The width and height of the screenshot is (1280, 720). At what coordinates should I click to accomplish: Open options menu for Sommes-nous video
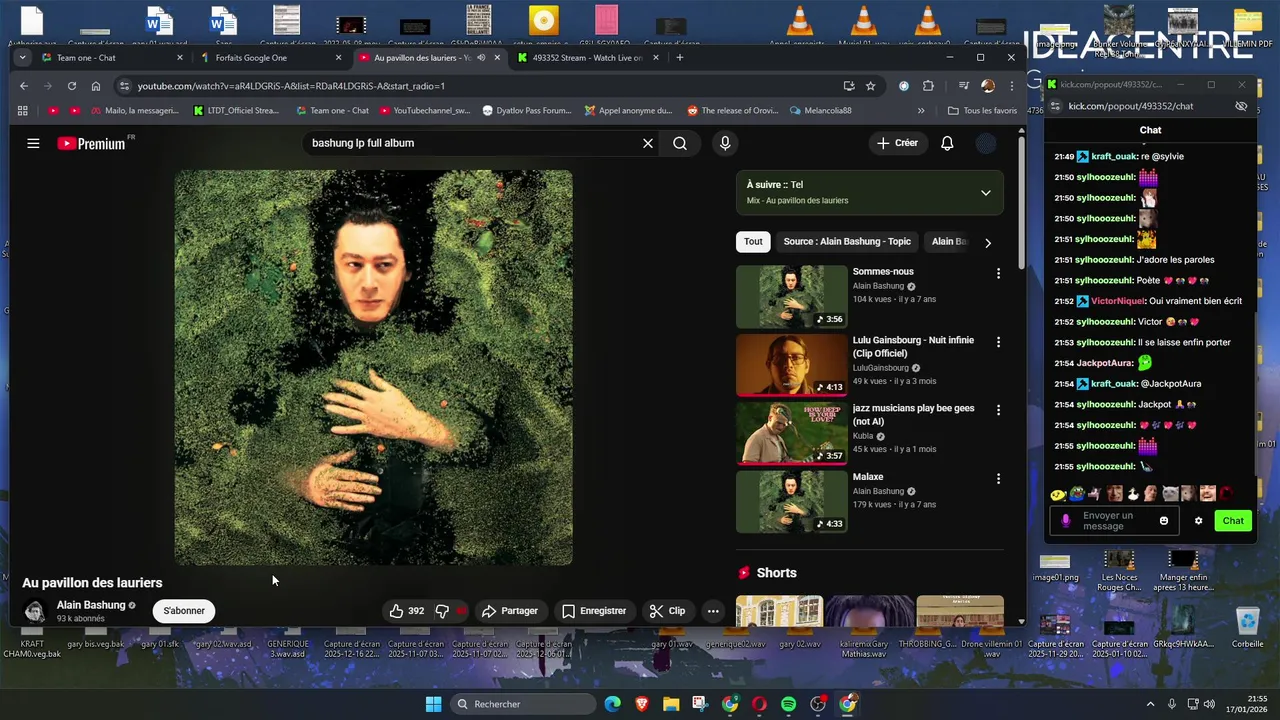coord(998,273)
